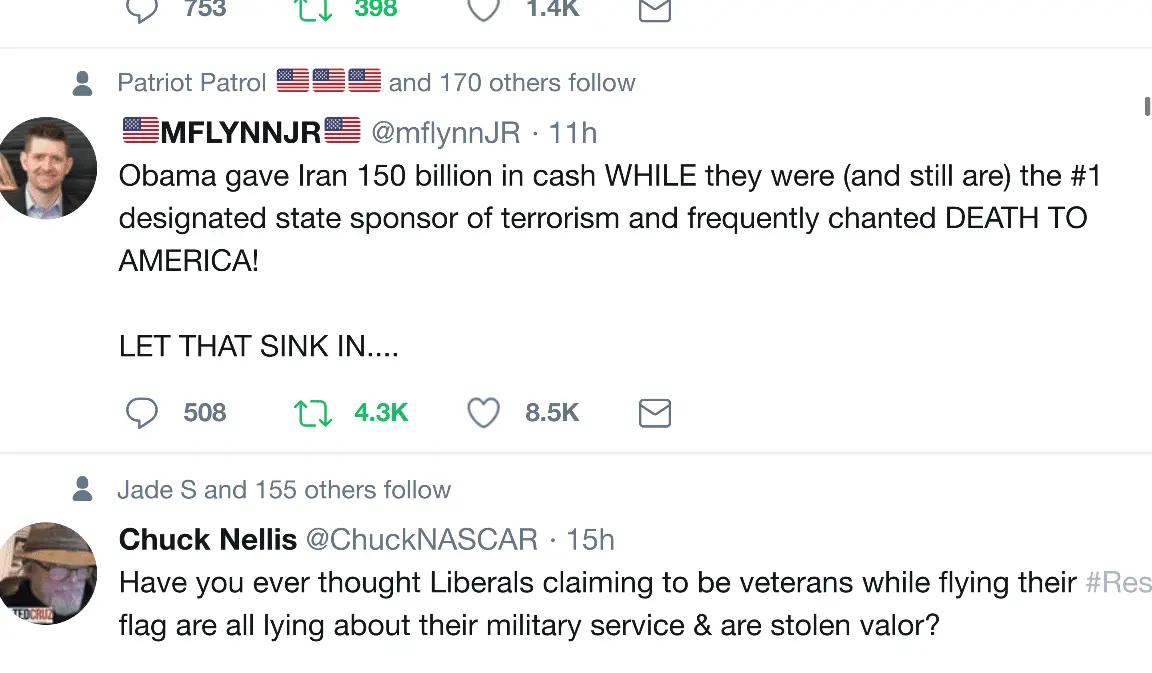Viewport: 1152px width, 673px height.
Task: Open MFLYNNJR profile picture
Action: click(x=47, y=168)
